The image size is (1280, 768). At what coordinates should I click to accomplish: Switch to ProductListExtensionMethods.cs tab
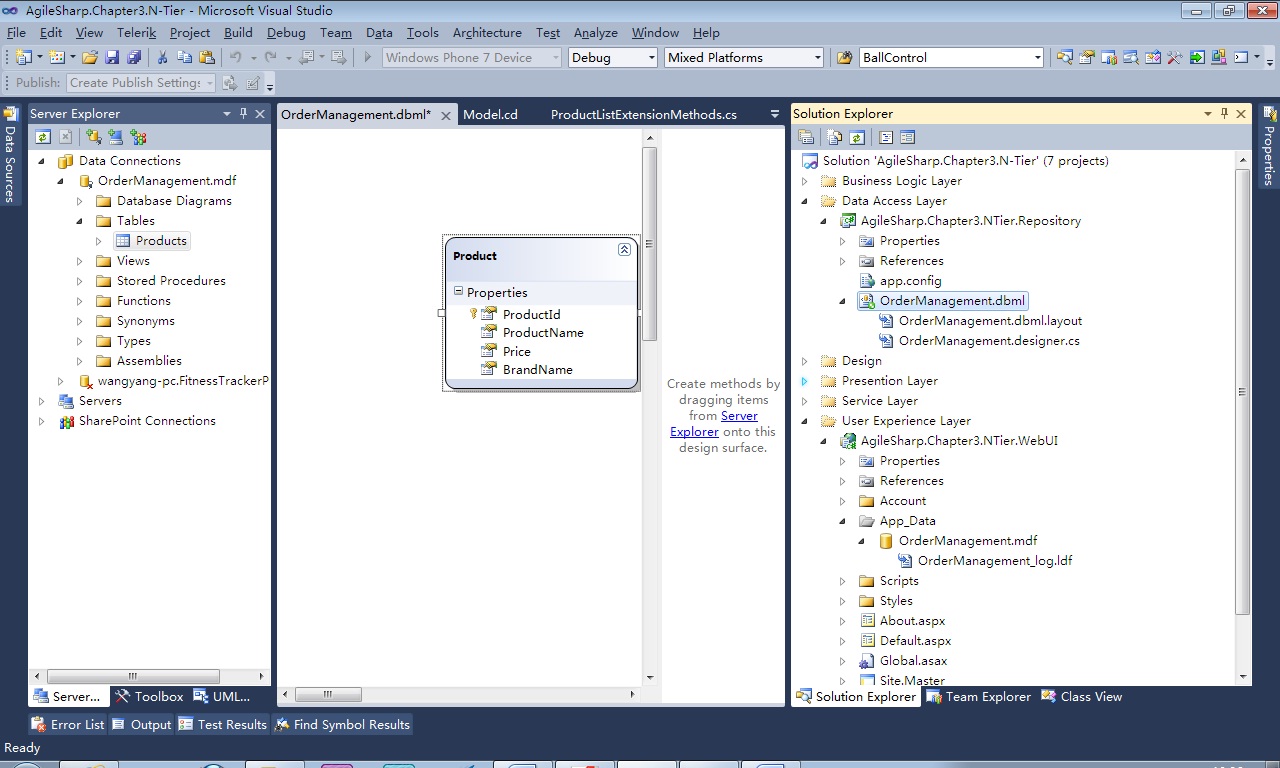[644, 115]
